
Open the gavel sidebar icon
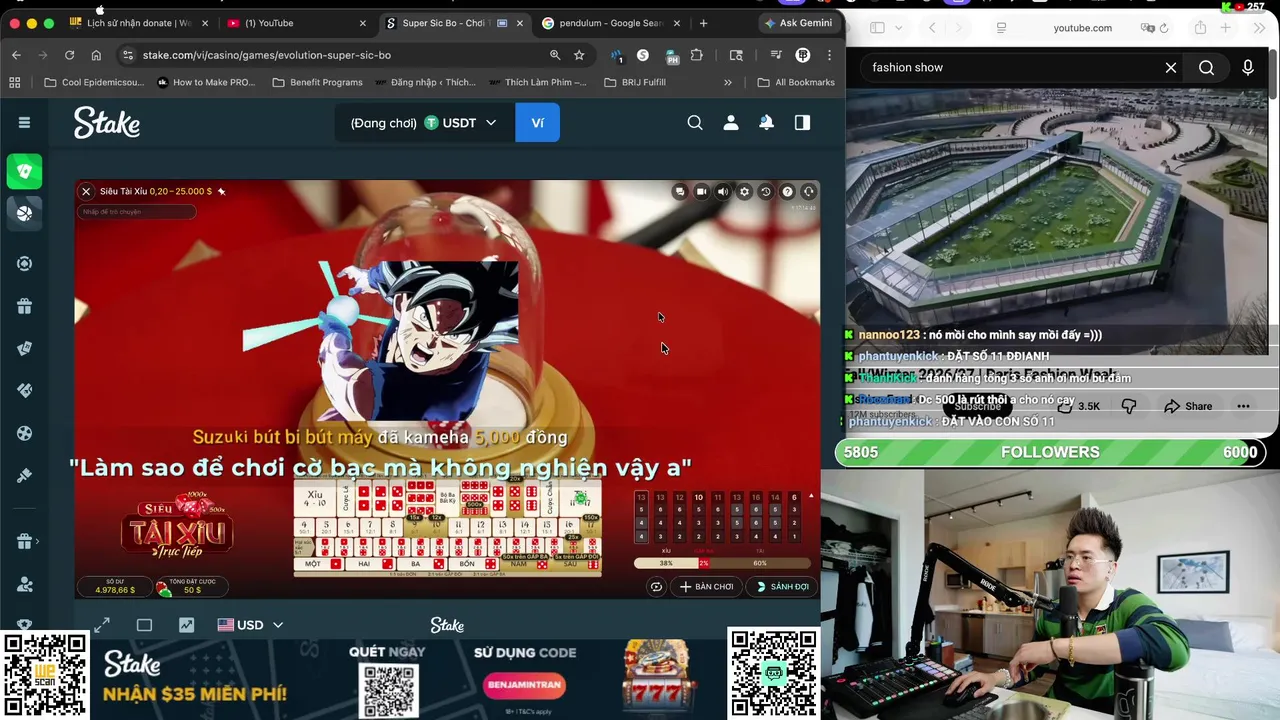click(25, 475)
